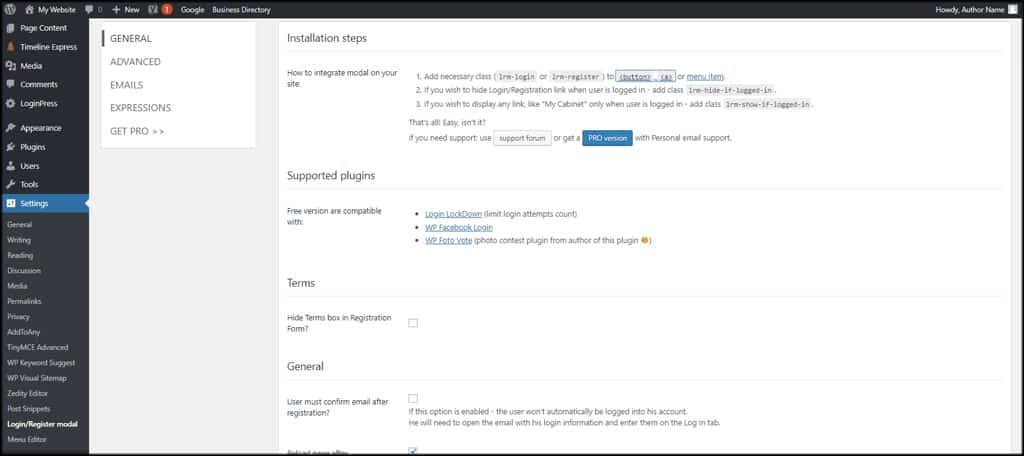Screen dimensions: 1024x456
Task: Open Permalinks in the Settings submenu
Action: pyautogui.click(x=24, y=301)
